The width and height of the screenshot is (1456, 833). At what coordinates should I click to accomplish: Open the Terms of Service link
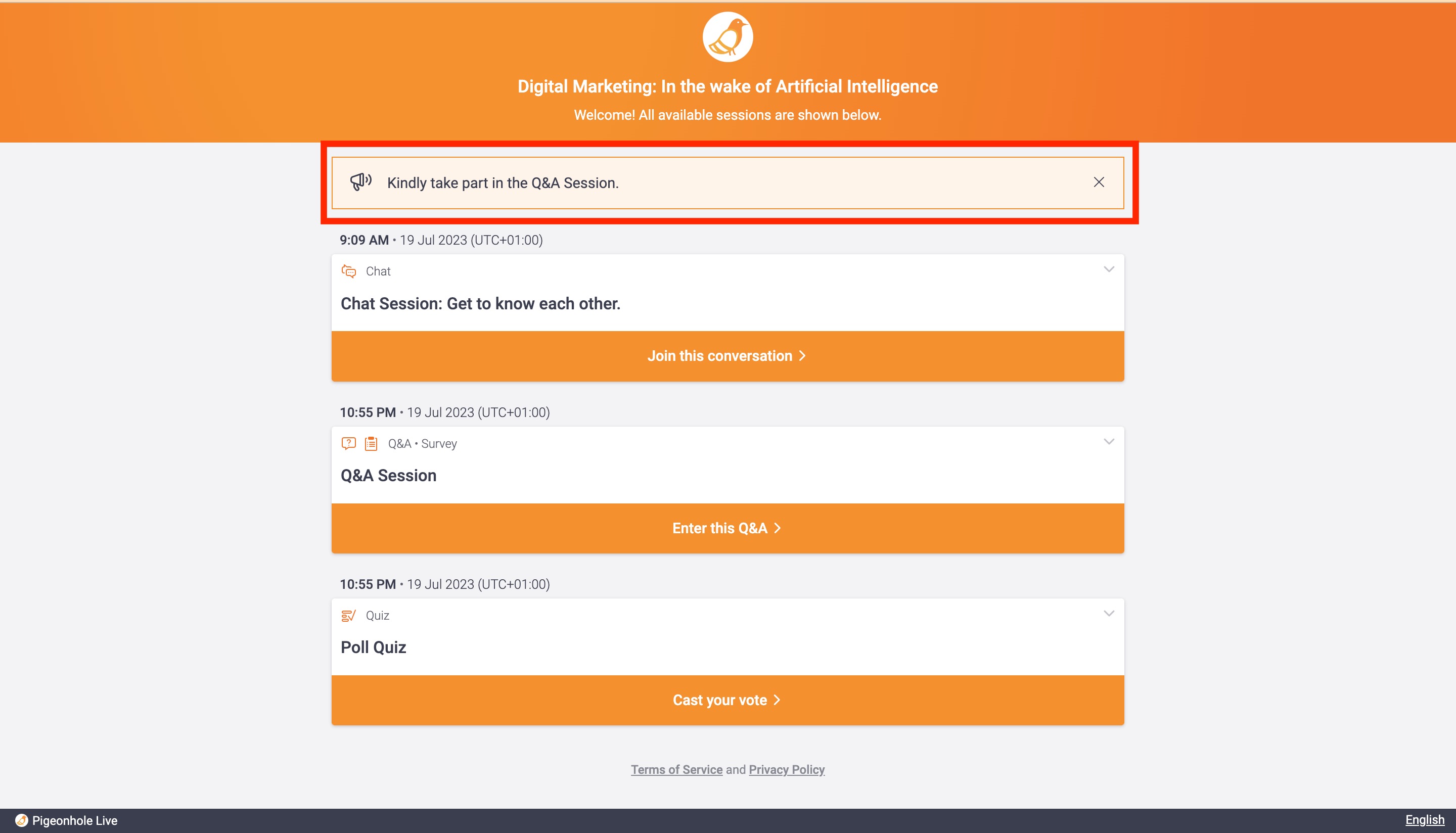[676, 769]
